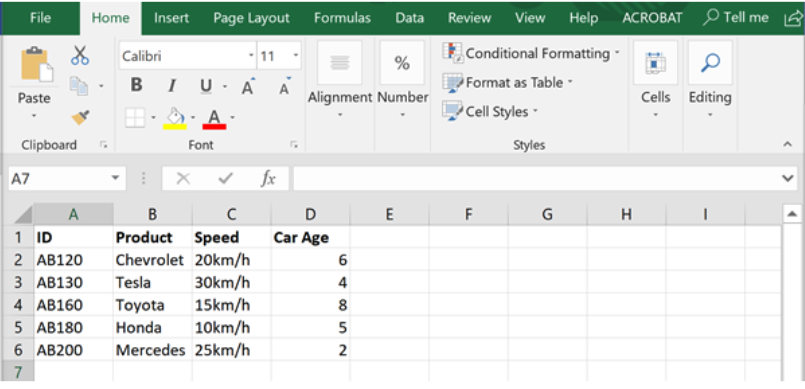
Task: Open the Cells group button
Action: click(655, 63)
